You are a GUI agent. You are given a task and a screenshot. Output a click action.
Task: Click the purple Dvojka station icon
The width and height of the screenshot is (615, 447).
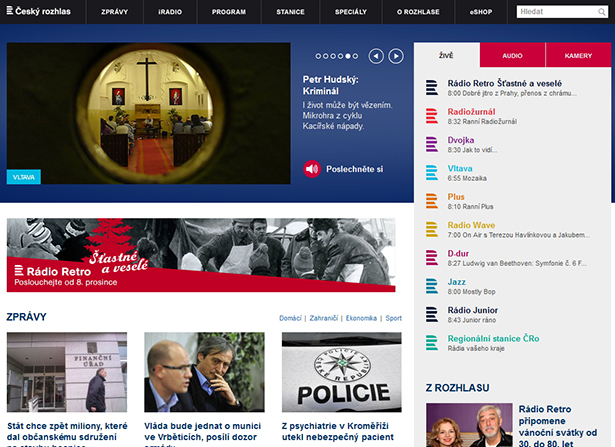click(432, 144)
